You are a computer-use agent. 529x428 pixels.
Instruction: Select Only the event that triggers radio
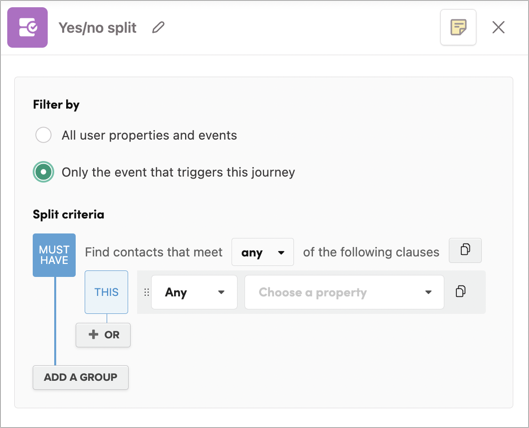(x=43, y=172)
